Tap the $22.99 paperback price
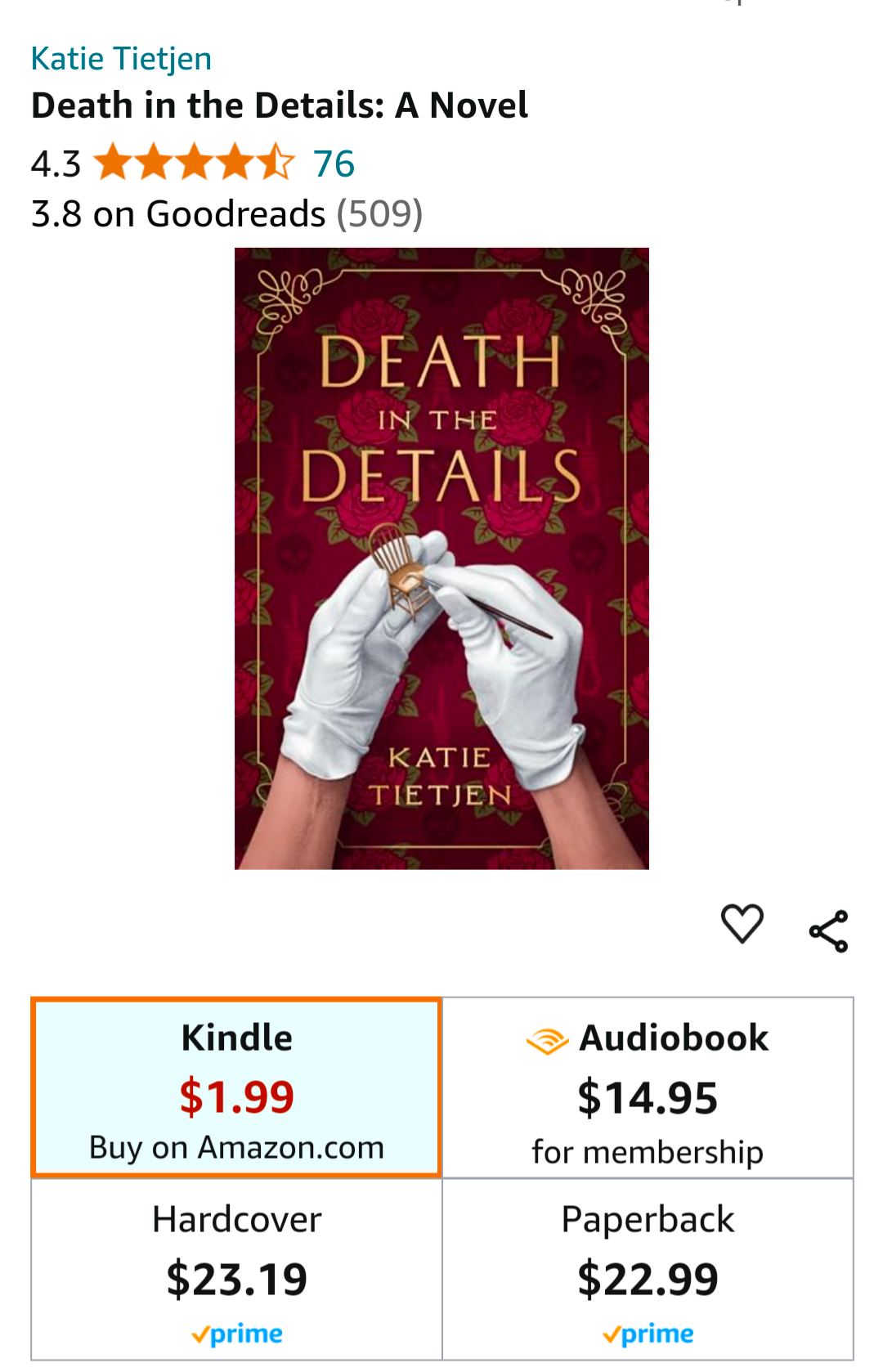This screenshot has height=1372, width=883. 648,1279
